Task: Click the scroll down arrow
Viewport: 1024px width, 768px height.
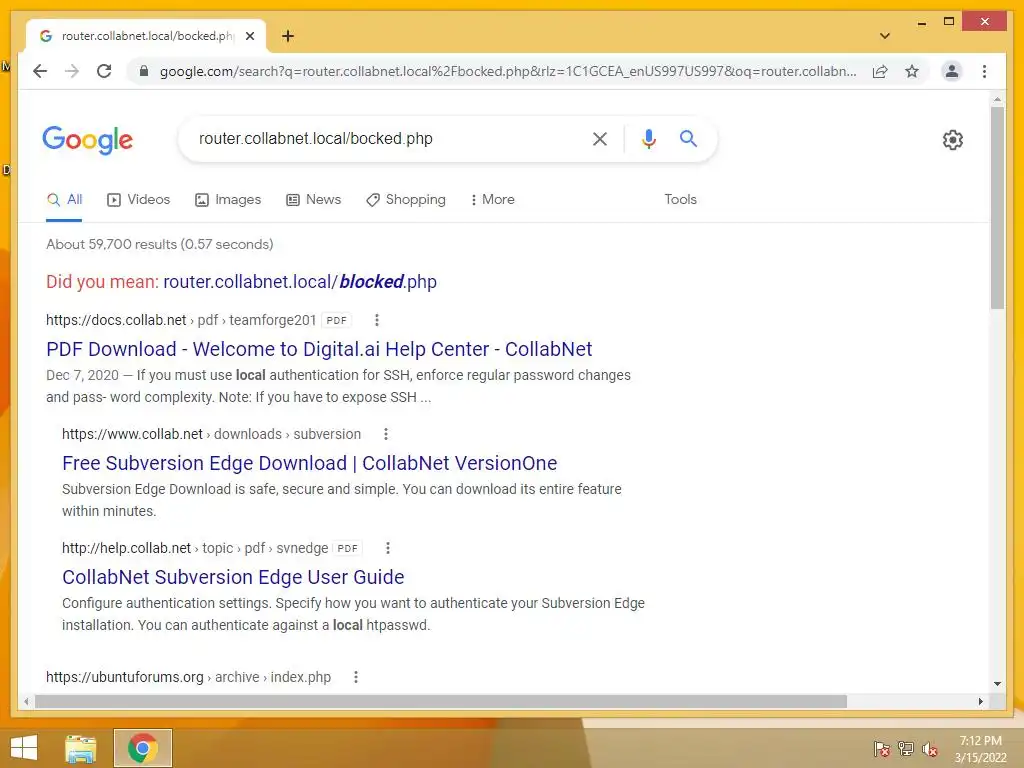Action: pyautogui.click(x=997, y=684)
